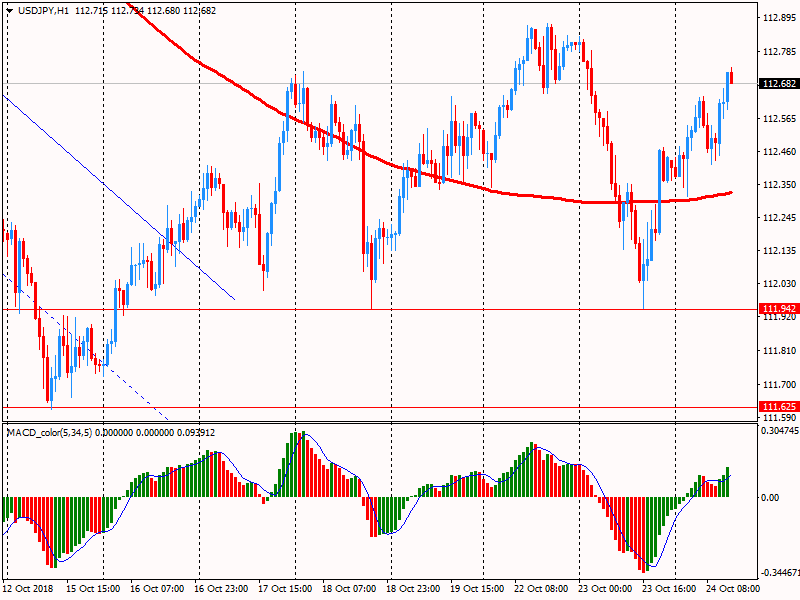Click the latest rightmost blue candlestick
This screenshot has width=800, height=600.
click(x=729, y=85)
